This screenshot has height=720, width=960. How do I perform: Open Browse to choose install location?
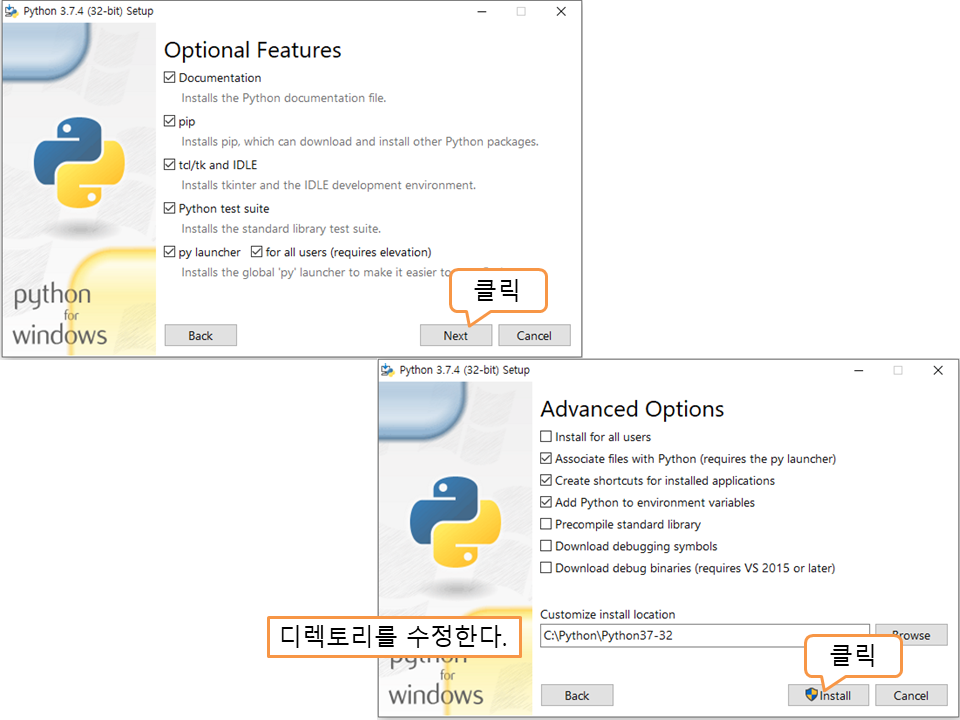[911, 635]
